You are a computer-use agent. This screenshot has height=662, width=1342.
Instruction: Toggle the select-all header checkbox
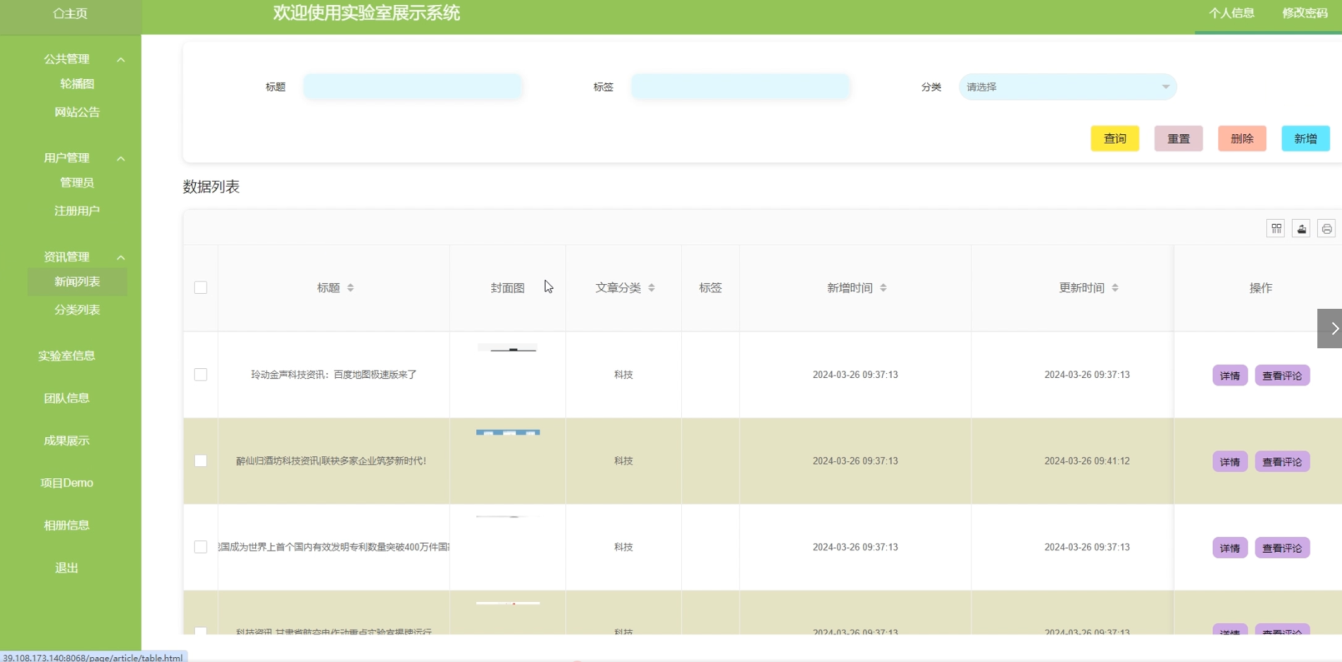pyautogui.click(x=200, y=288)
